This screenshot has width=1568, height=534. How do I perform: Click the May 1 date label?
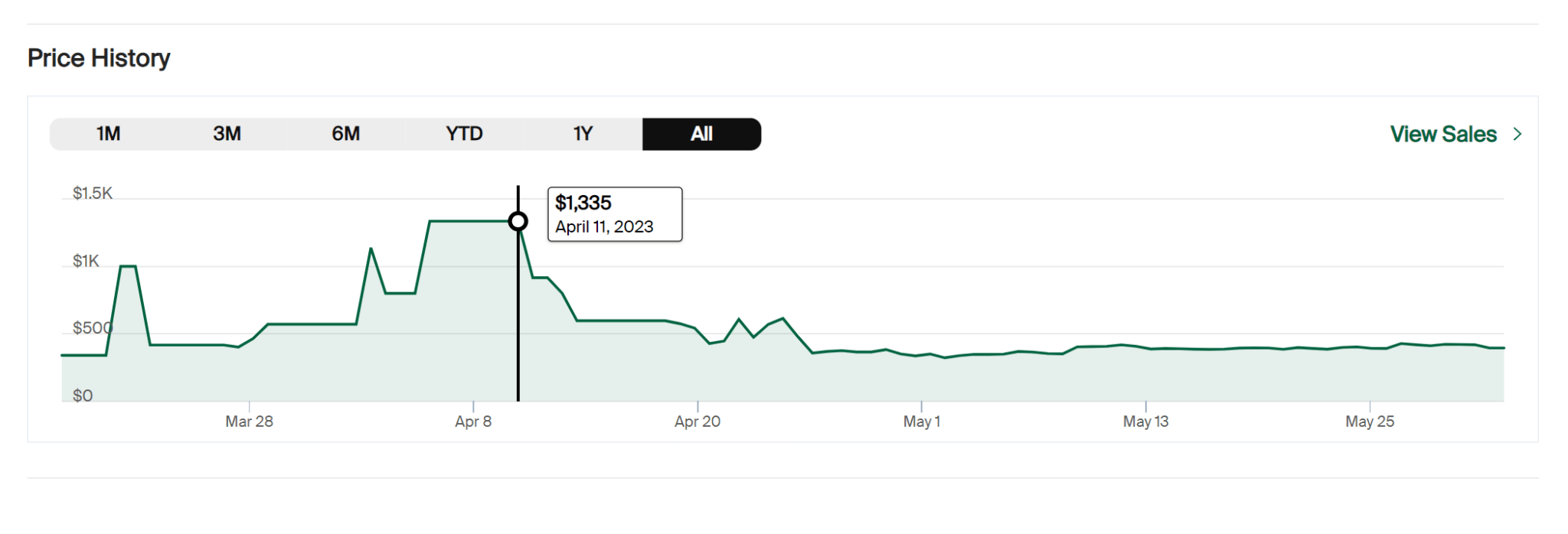[x=921, y=422]
